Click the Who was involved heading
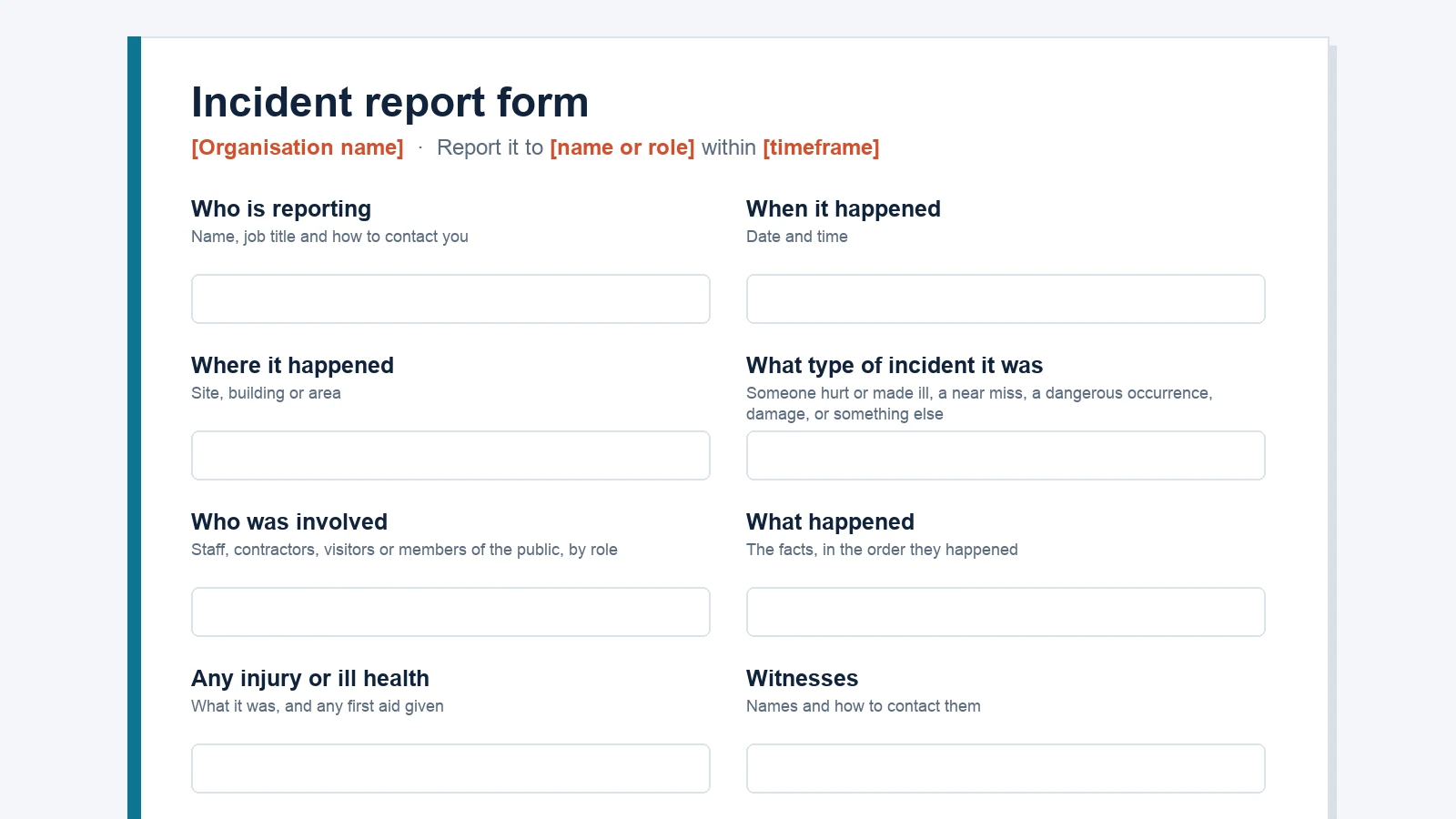 pos(289,522)
